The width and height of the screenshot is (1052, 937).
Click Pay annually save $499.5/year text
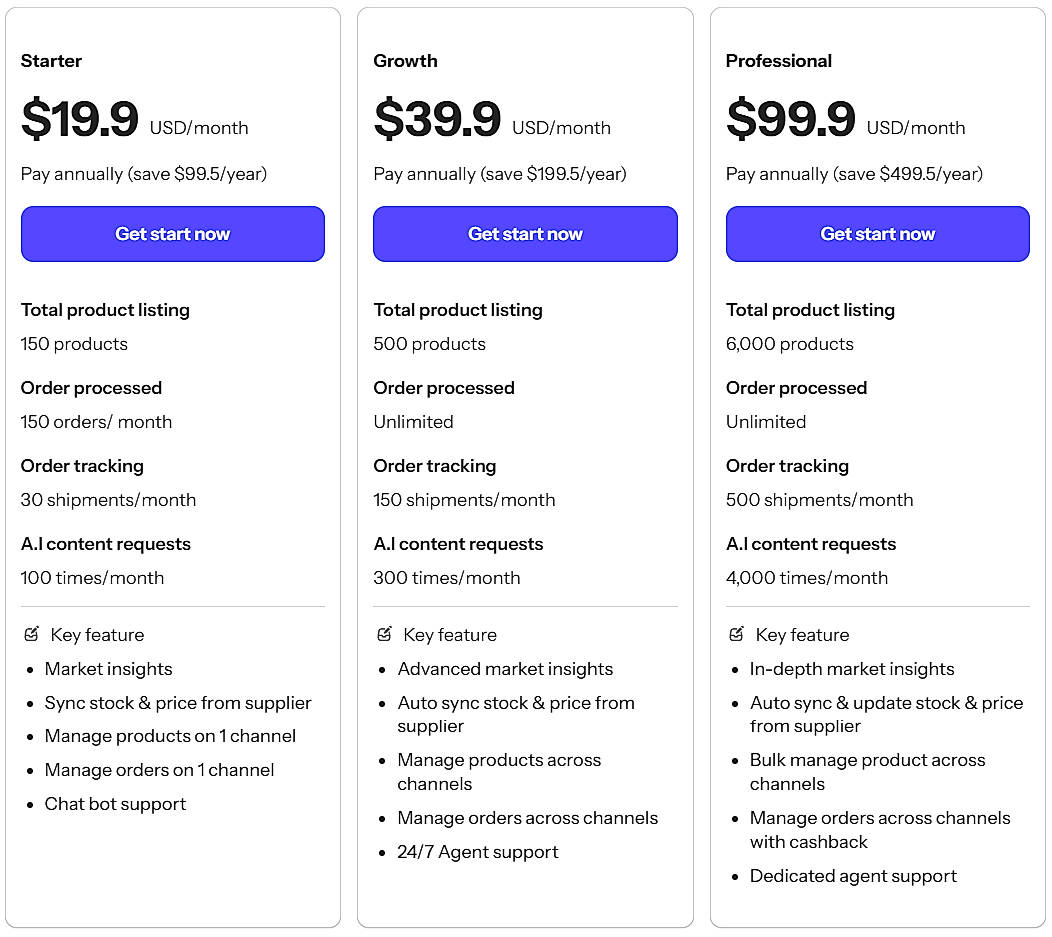click(x=854, y=174)
